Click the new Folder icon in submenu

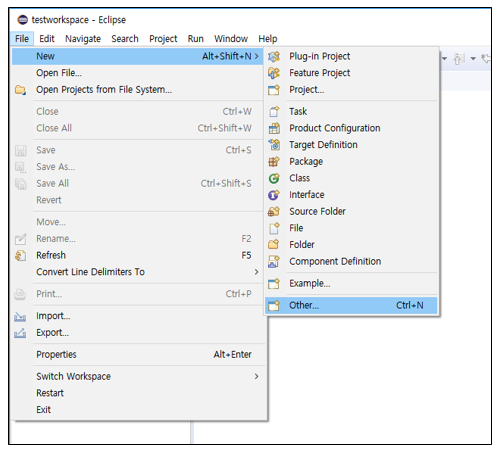(274, 245)
